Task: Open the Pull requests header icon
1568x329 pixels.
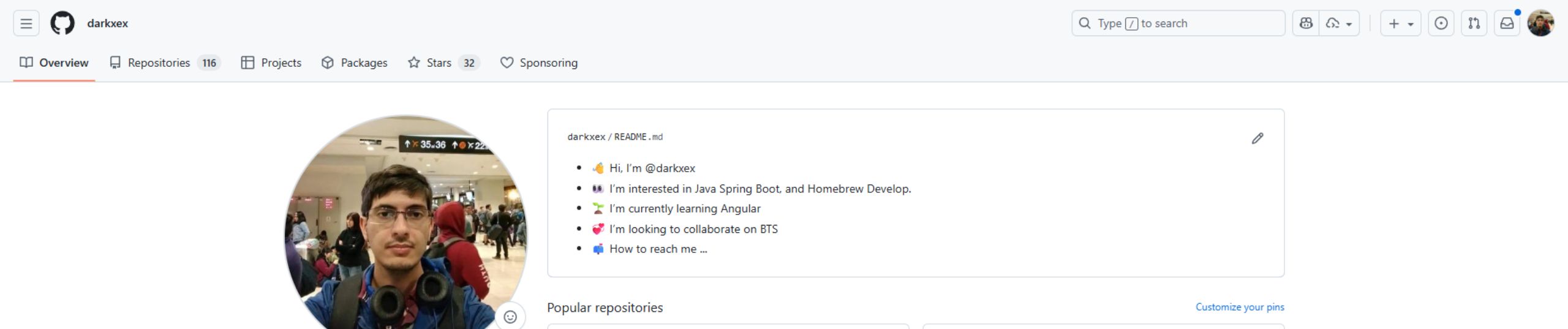Action: (x=1474, y=23)
